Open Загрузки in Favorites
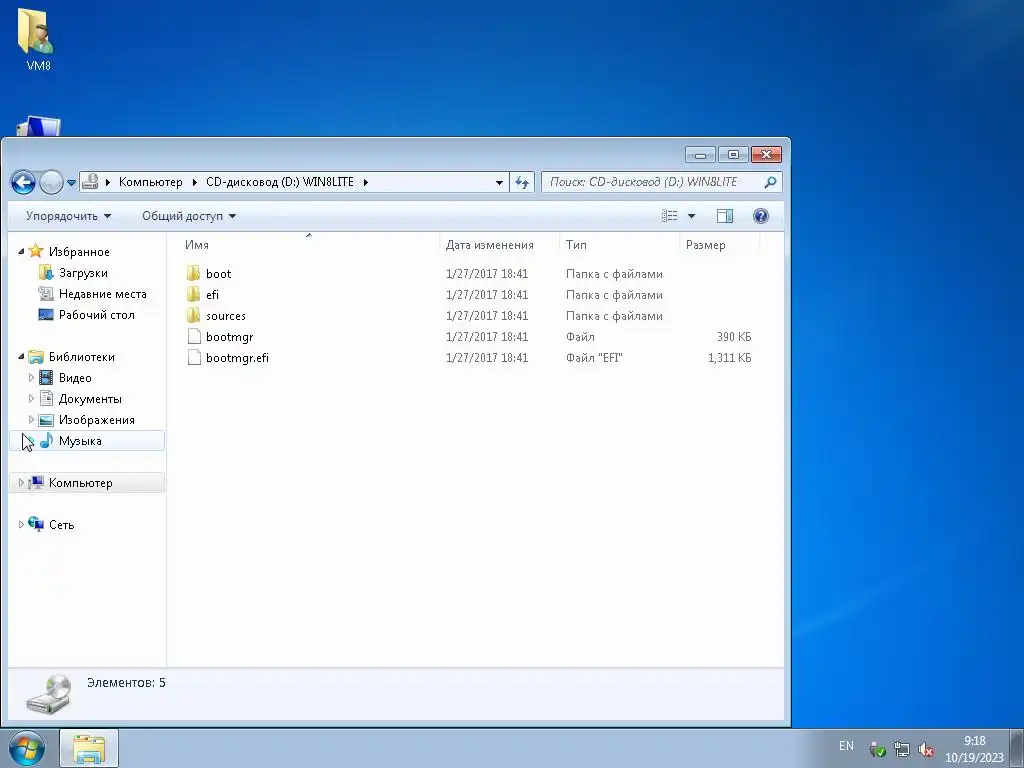This screenshot has height=768, width=1024. [x=83, y=273]
